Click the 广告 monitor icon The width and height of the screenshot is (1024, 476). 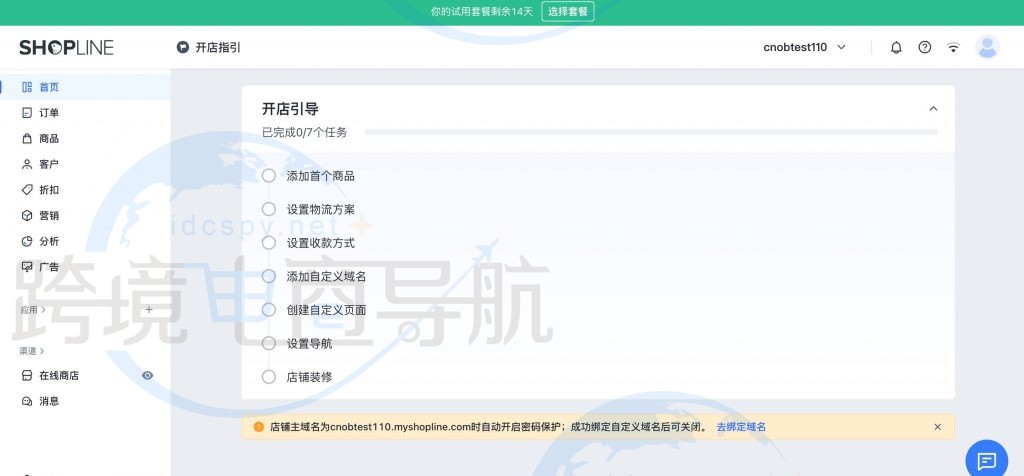coord(27,267)
